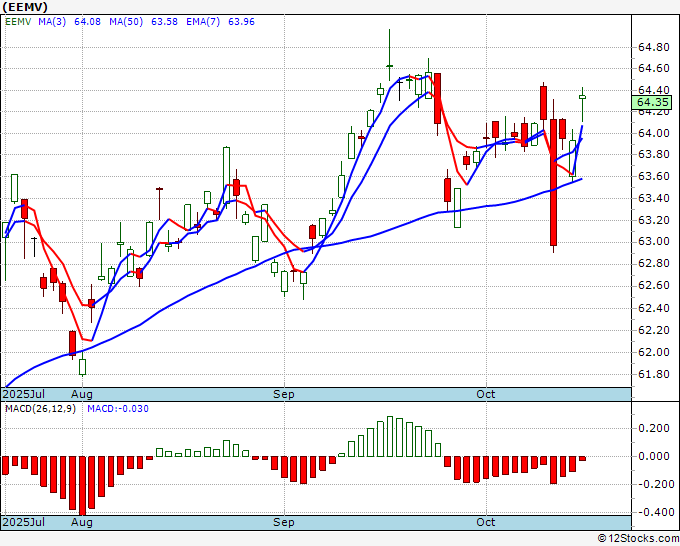Click Oct on price chart time axis

coord(486,394)
